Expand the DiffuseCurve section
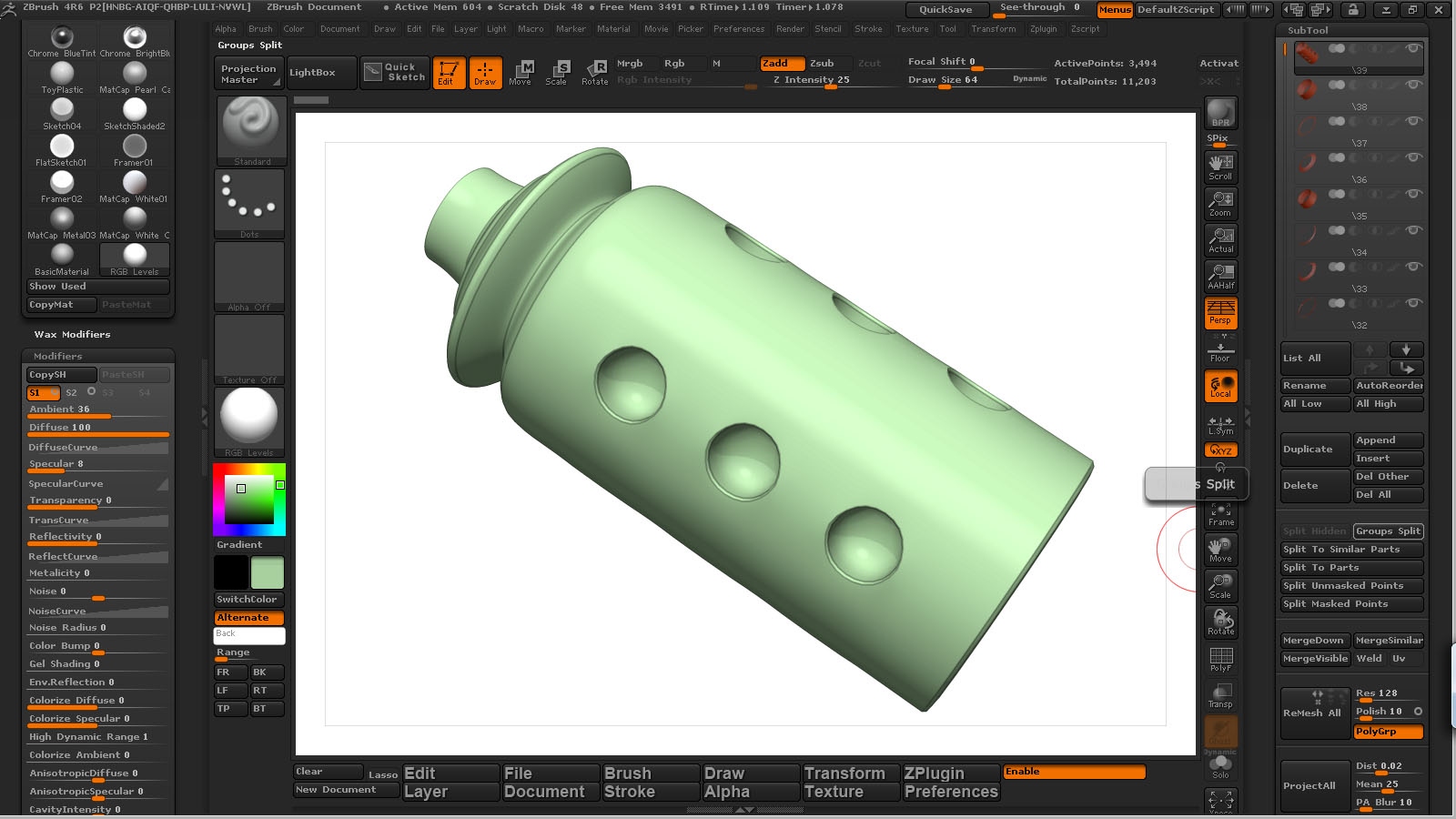 [97, 448]
